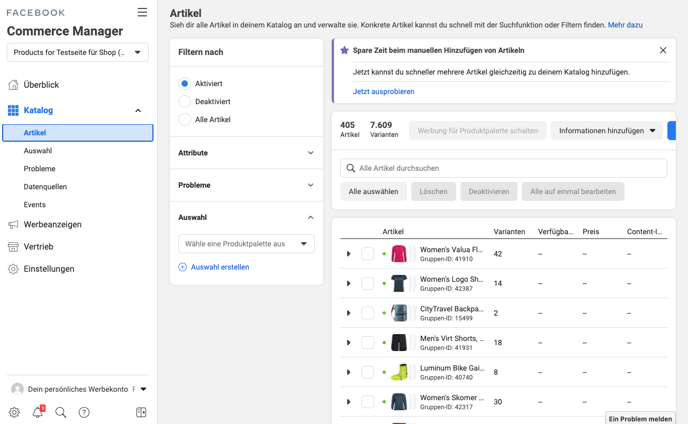Viewport: 688px width, 424px height.
Task: Open Luminum Bike Gaiter thumbnail
Action: point(399,372)
